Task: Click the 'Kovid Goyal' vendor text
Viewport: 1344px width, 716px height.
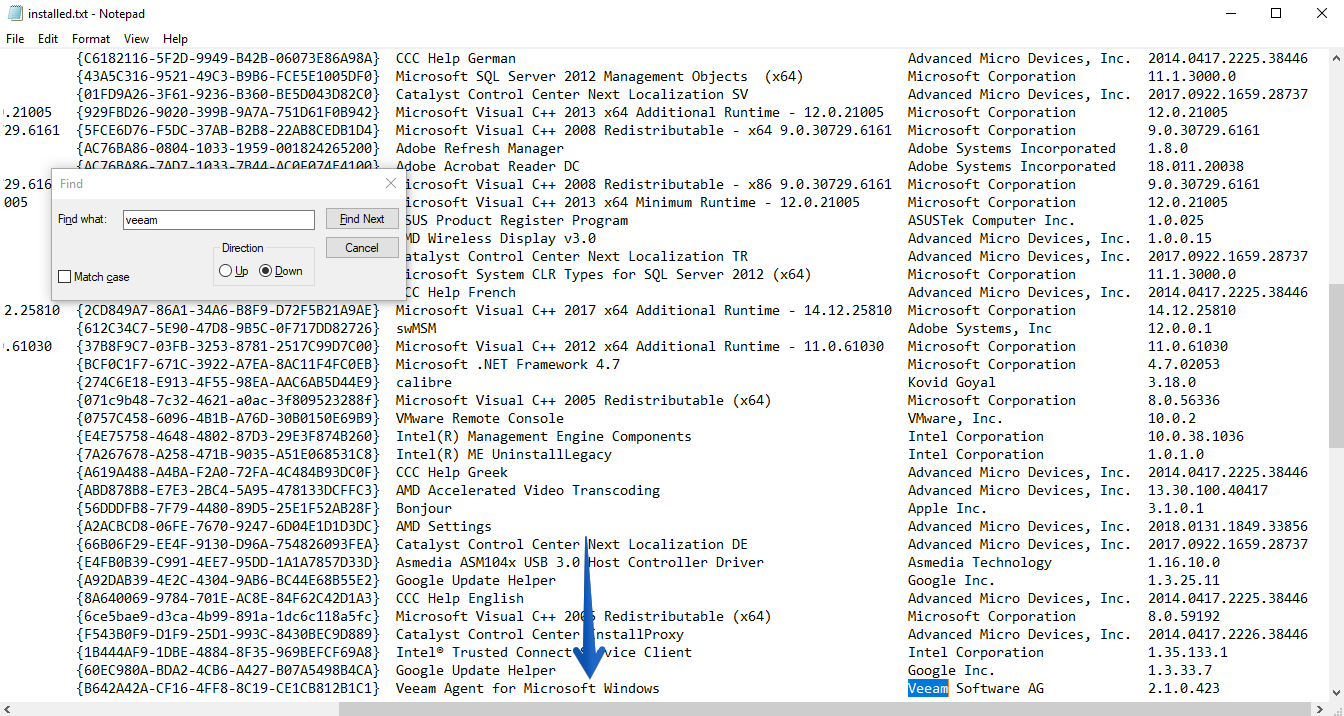Action: (x=952, y=382)
